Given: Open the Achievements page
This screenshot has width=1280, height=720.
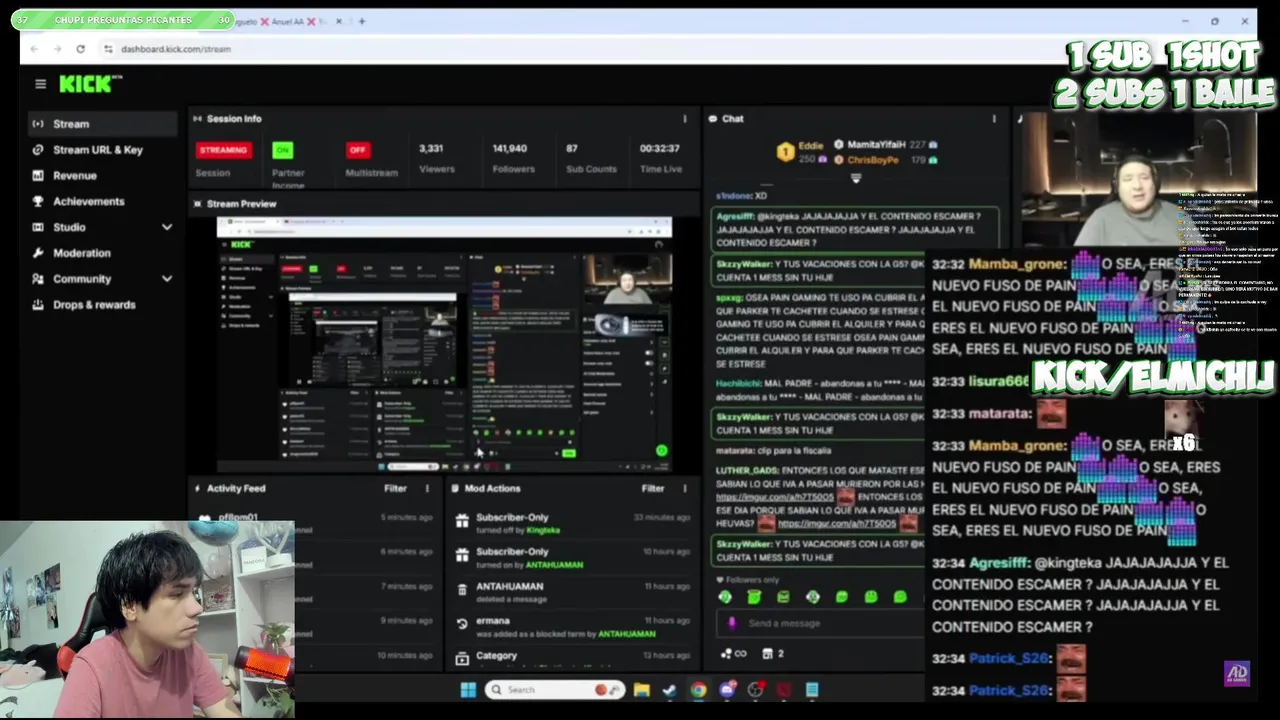Looking at the screenshot, I should tap(88, 202).
